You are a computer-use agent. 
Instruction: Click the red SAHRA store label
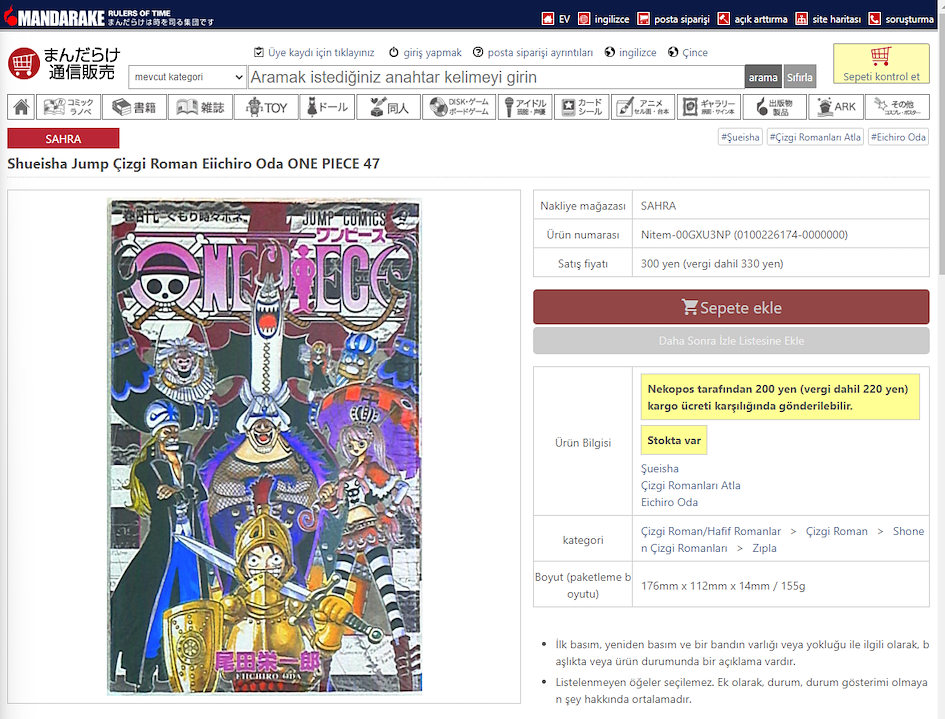point(63,138)
